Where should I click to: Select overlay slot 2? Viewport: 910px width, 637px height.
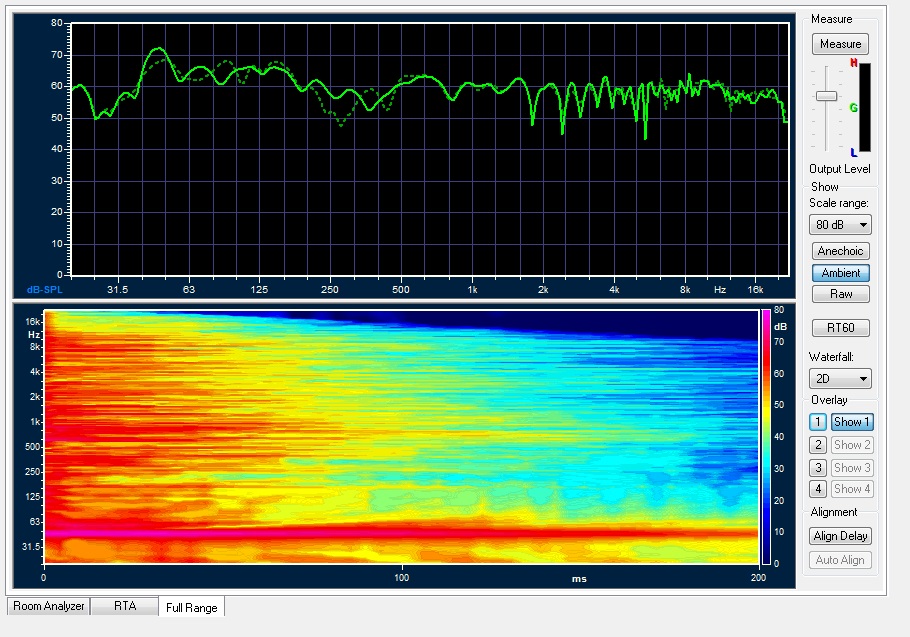coord(818,445)
